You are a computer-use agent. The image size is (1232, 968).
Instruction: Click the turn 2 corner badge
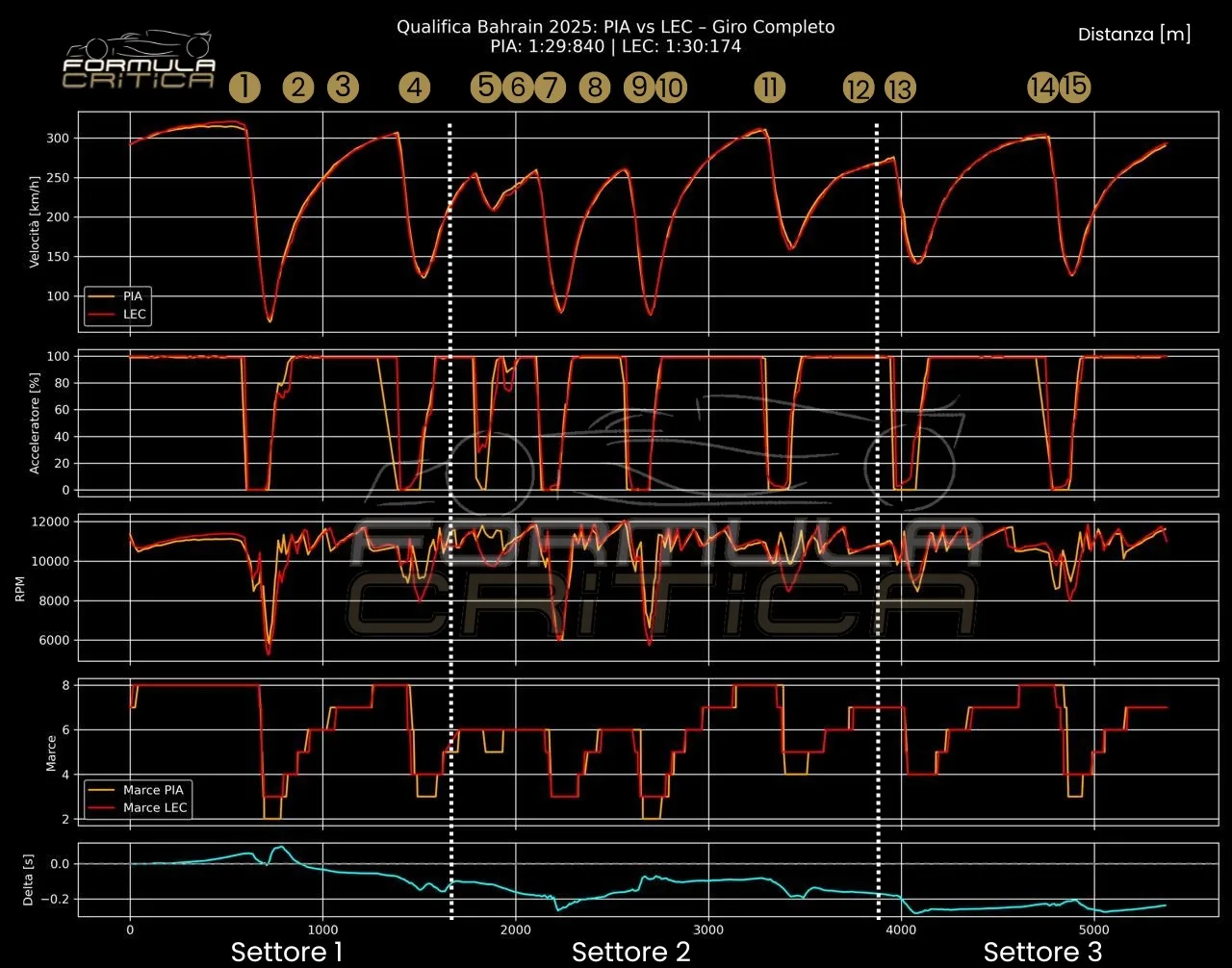(298, 88)
